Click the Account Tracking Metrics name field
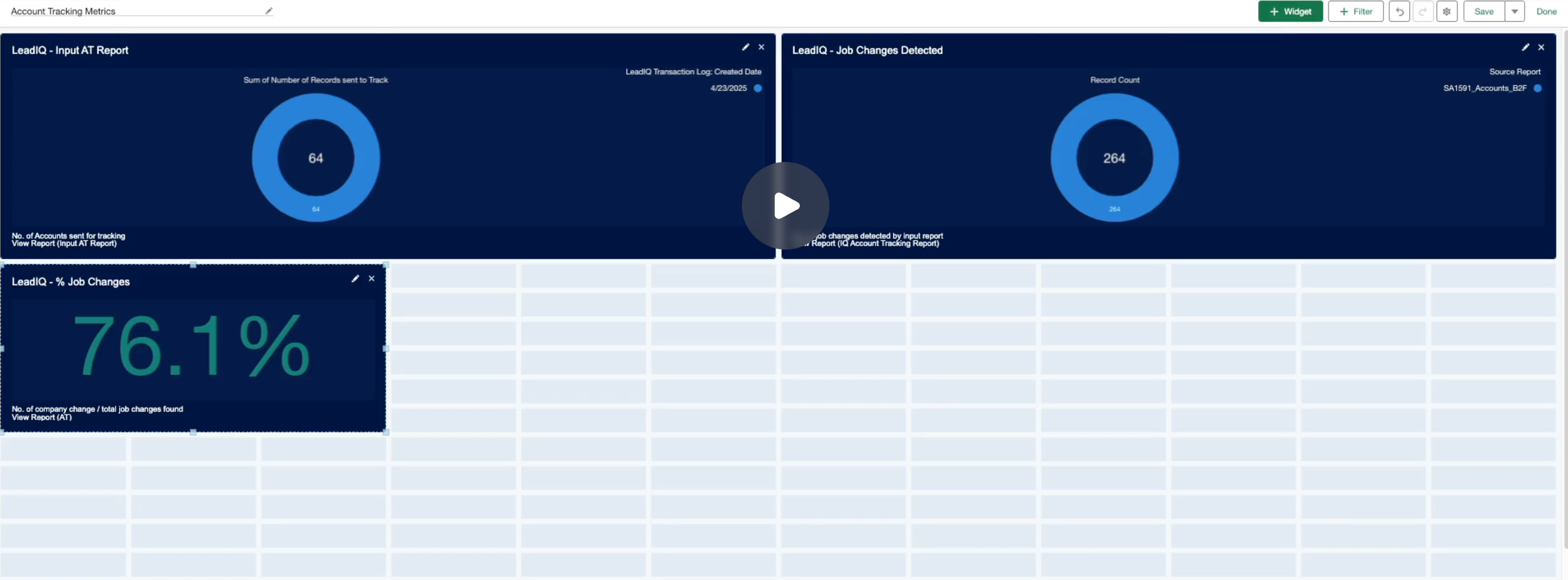 point(134,11)
